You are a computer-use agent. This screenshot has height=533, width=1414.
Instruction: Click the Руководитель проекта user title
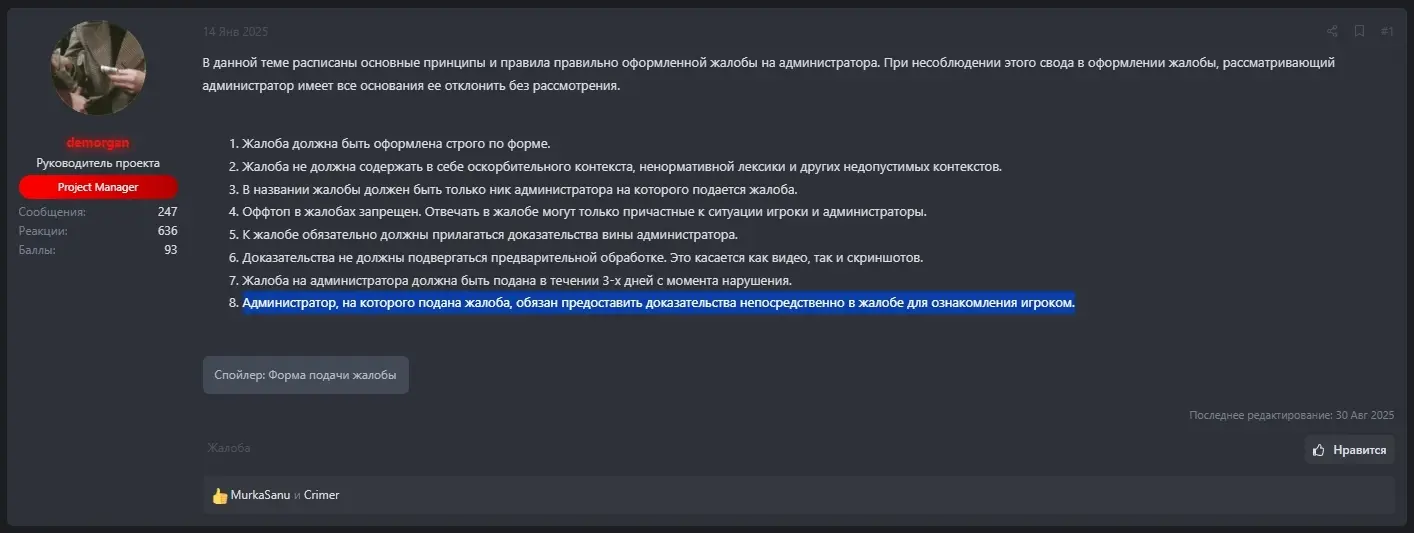click(x=98, y=163)
